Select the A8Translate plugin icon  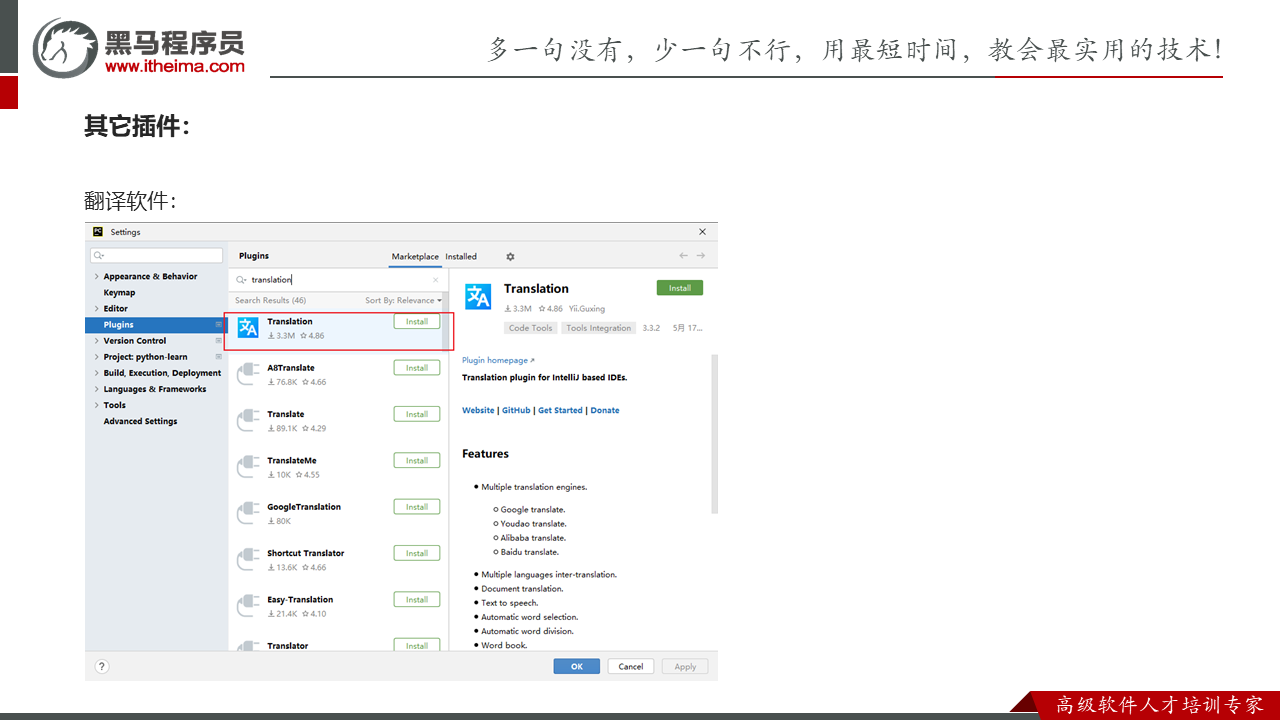[x=248, y=374]
